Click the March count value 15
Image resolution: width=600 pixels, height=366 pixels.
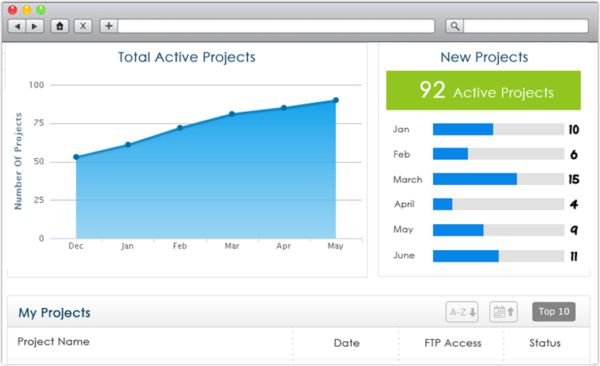[574, 179]
